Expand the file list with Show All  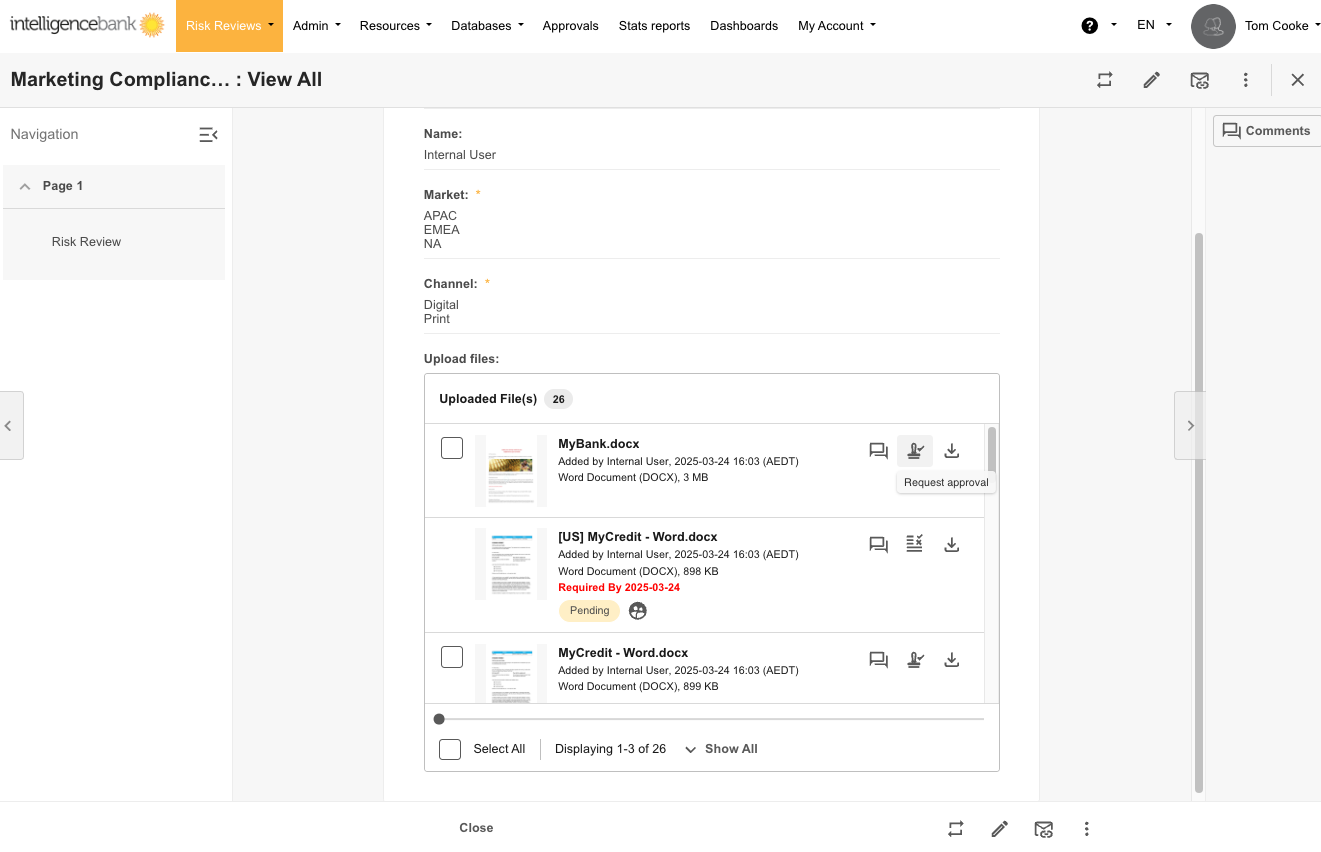[x=721, y=749]
